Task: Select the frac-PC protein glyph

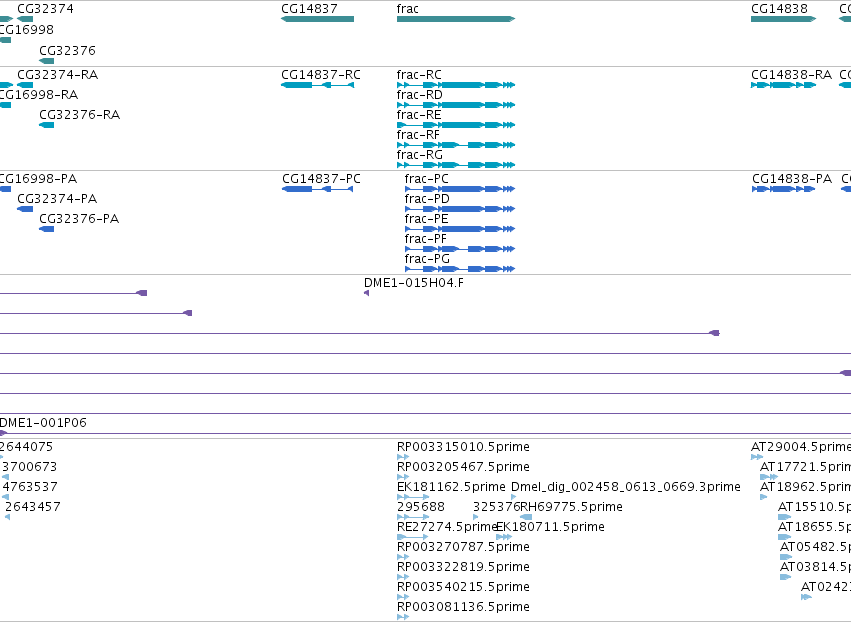Action: [x=460, y=189]
